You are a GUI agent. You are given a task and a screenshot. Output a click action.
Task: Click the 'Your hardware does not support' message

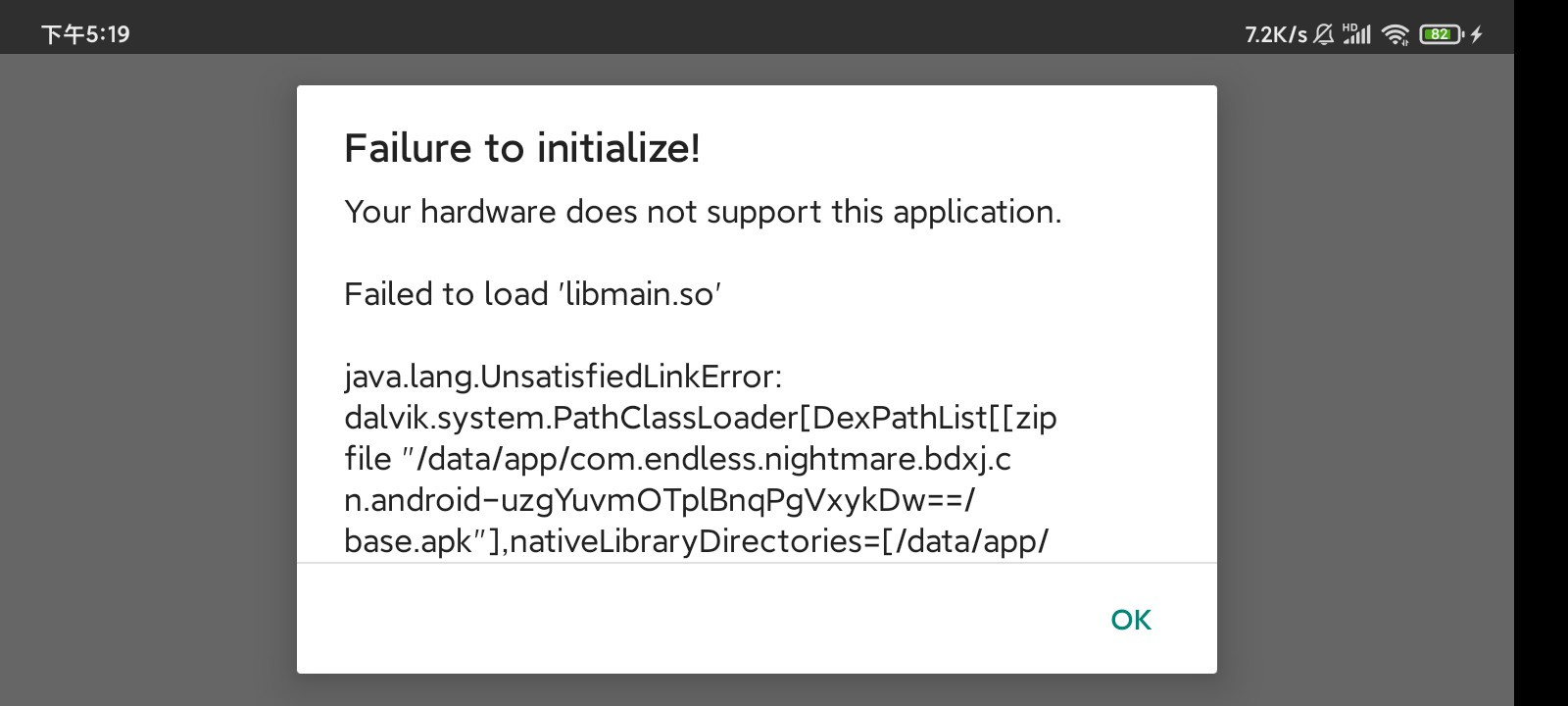click(703, 212)
